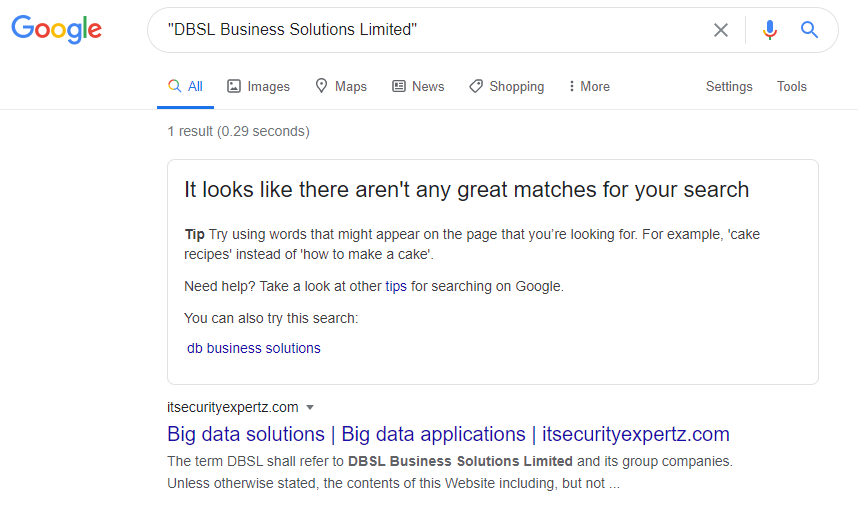
Task: Start voice search with microphone icon
Action: pos(769,30)
